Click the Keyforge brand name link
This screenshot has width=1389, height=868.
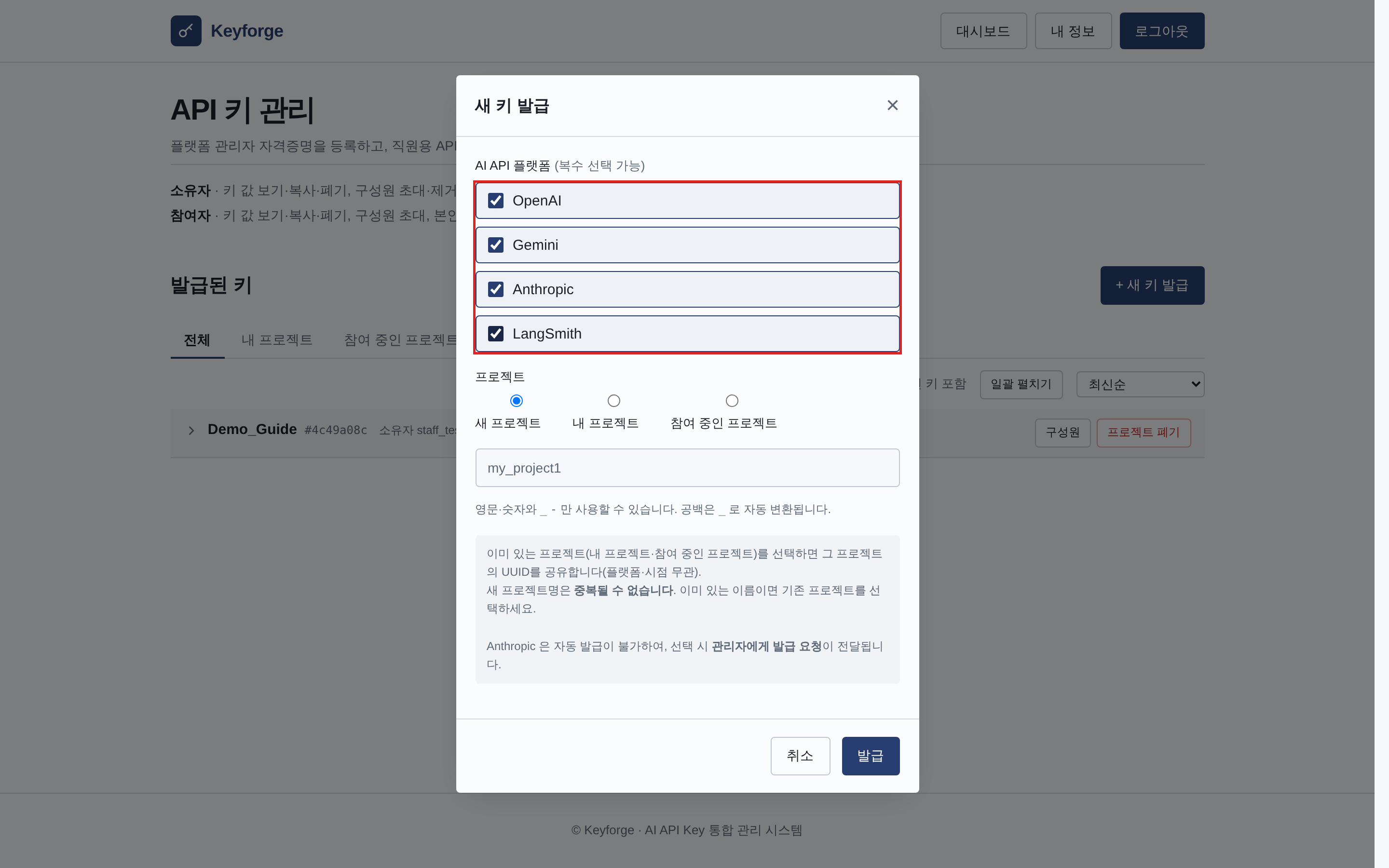tap(247, 31)
